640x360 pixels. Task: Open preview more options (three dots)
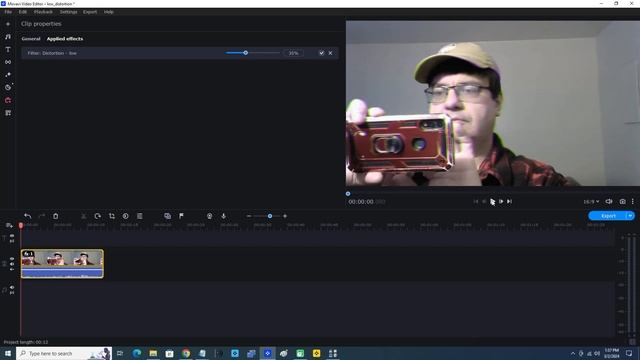click(633, 201)
